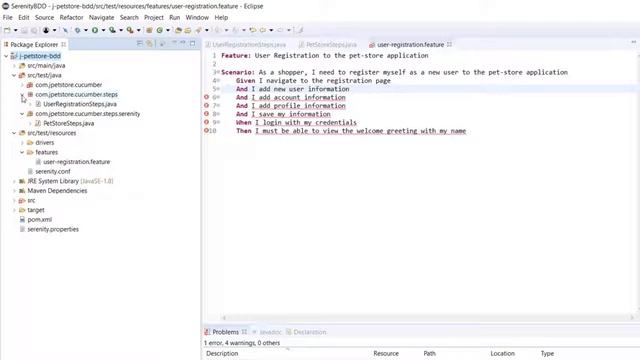Collapse the com.jpetstore.cucumber.steps package

coord(22,94)
